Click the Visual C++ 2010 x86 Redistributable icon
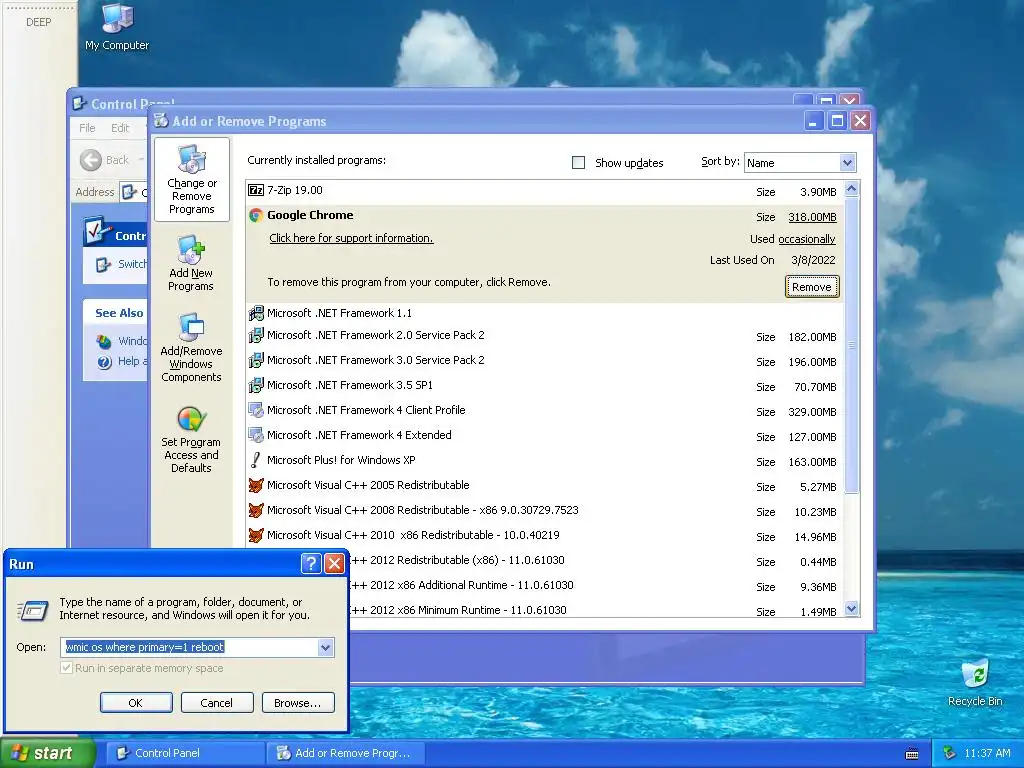Viewport: 1024px width, 768px height. click(256, 535)
